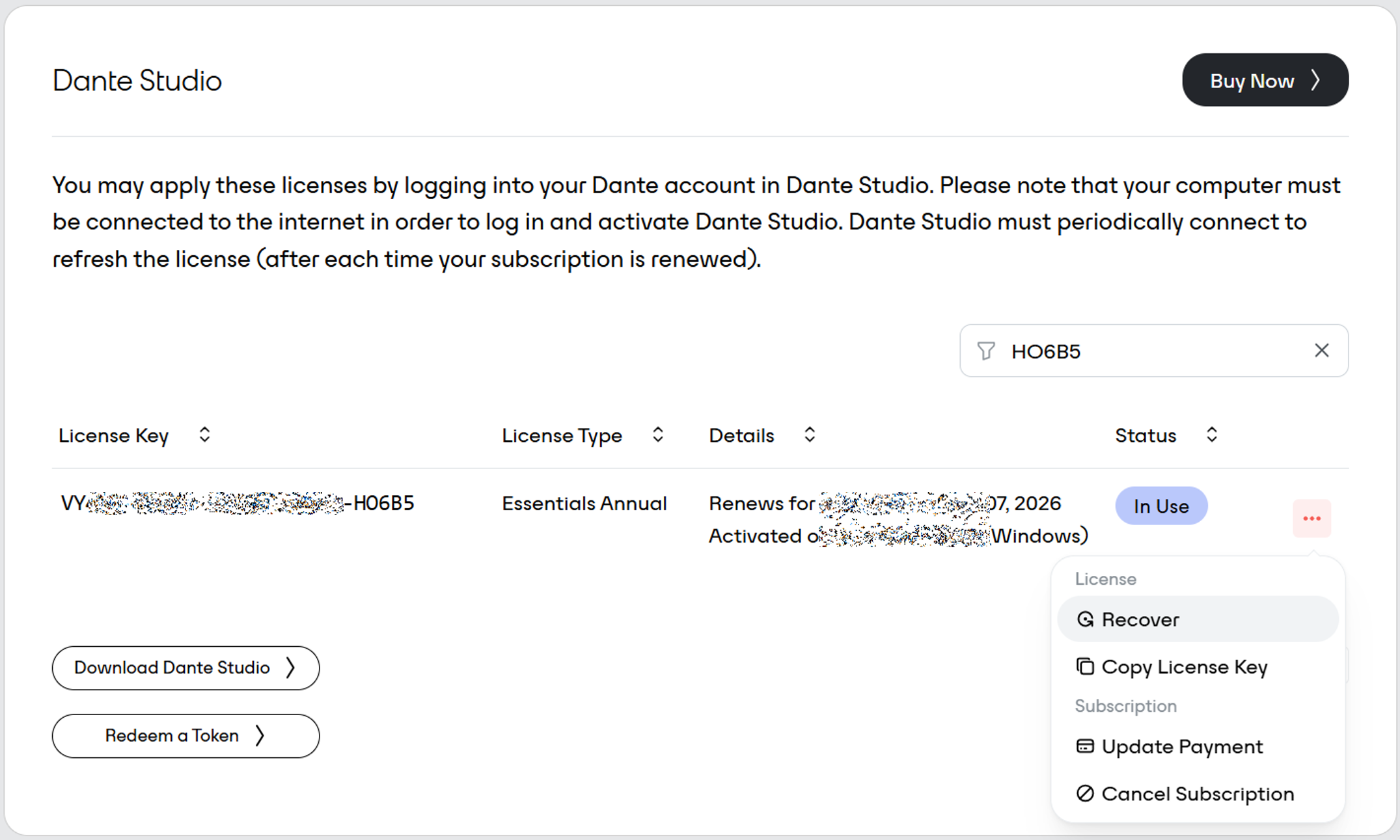Click the Details column header text

pos(741,435)
